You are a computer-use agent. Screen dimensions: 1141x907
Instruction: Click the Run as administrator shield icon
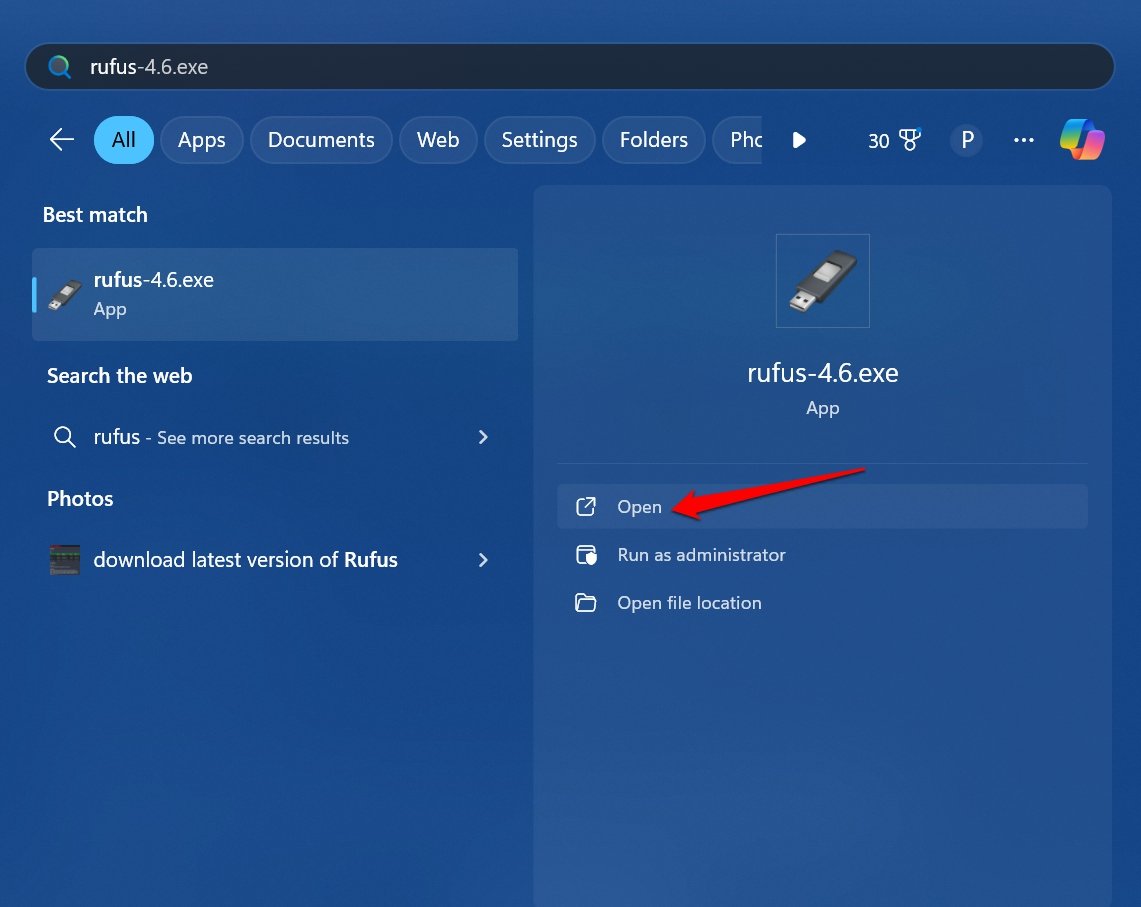(586, 555)
